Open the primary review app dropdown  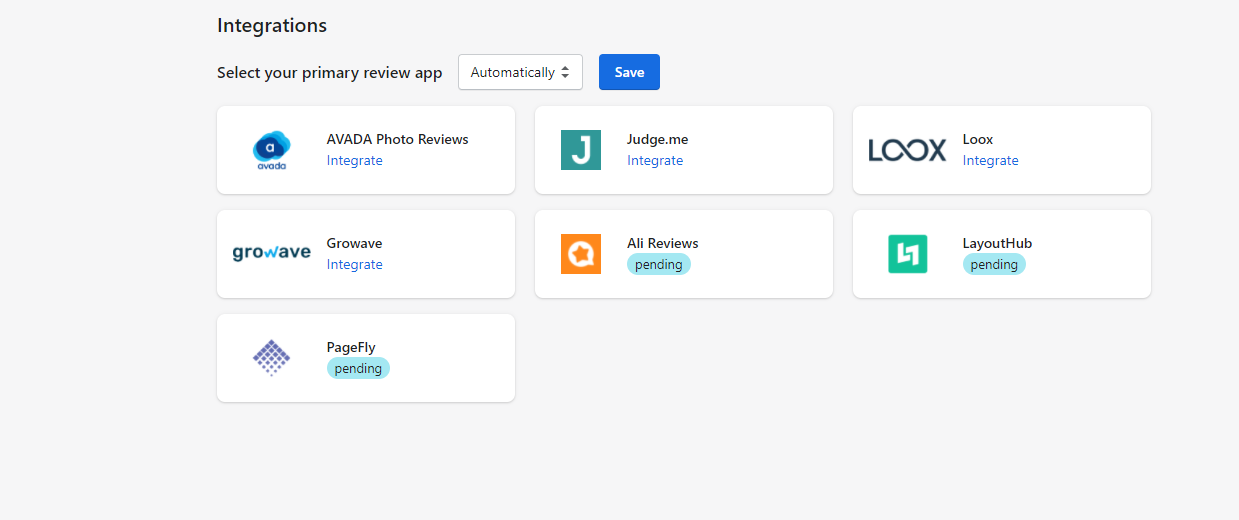[x=520, y=72]
